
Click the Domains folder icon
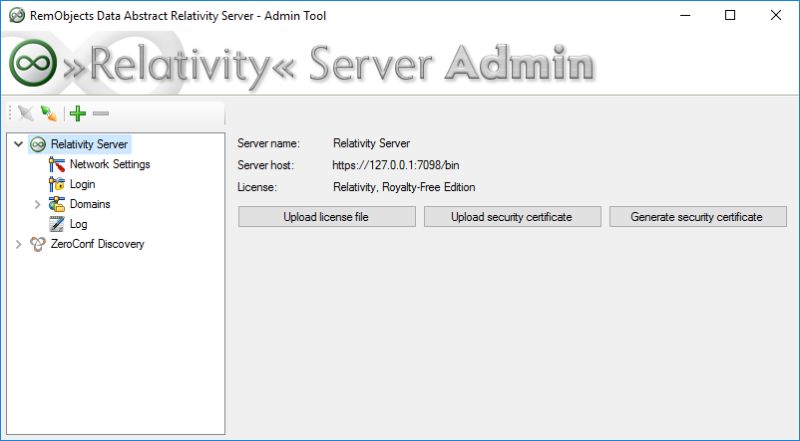tap(57, 204)
